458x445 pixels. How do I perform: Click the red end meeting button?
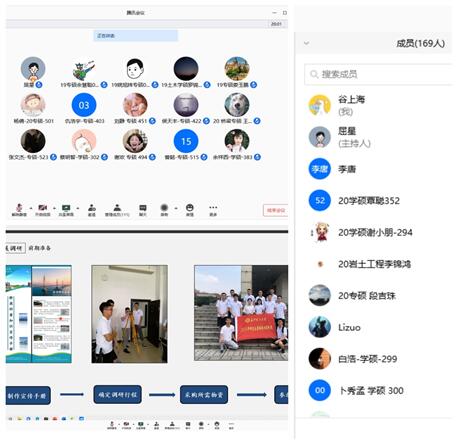pyautogui.click(x=275, y=210)
